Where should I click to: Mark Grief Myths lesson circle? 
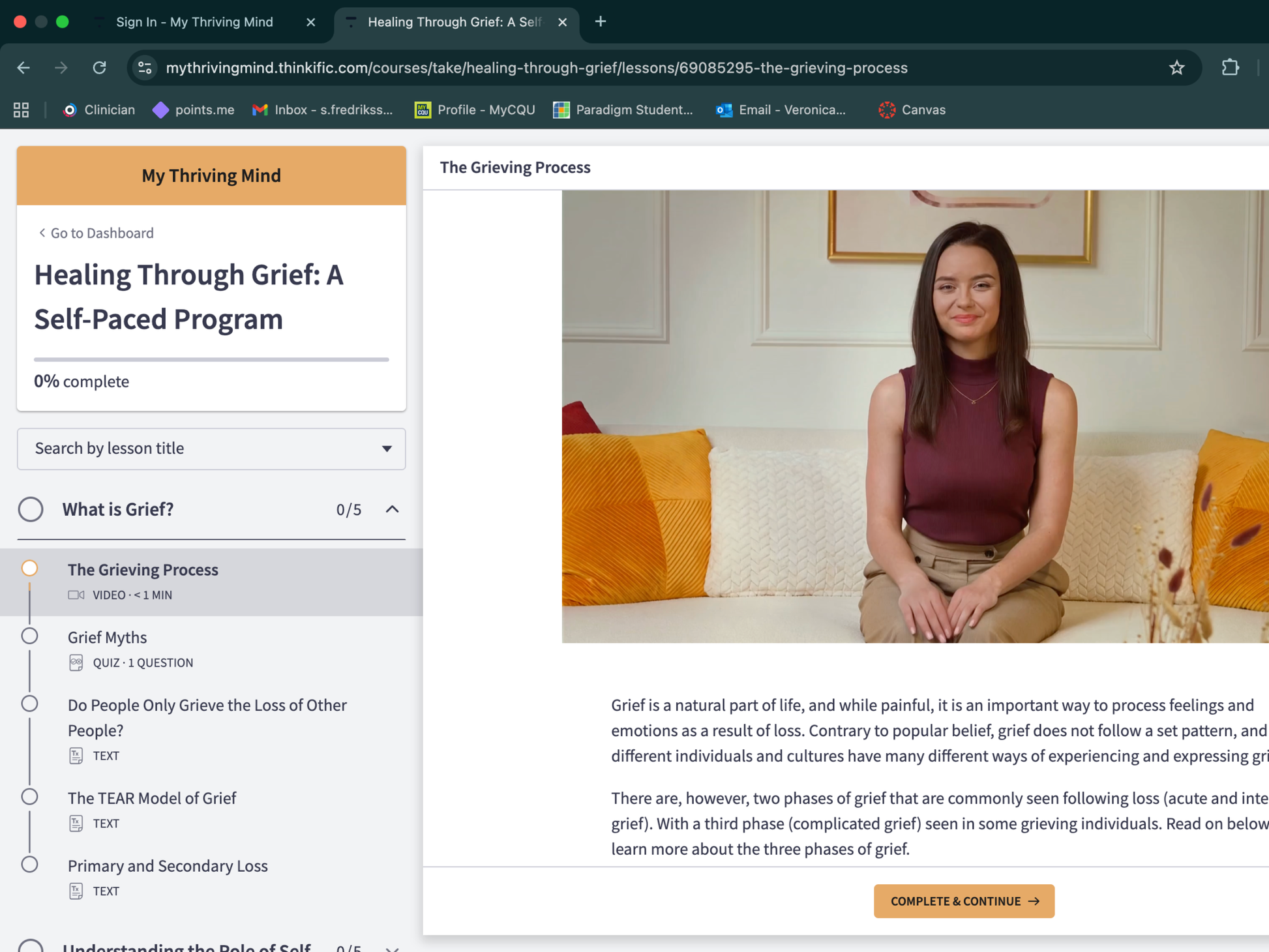pyautogui.click(x=29, y=636)
